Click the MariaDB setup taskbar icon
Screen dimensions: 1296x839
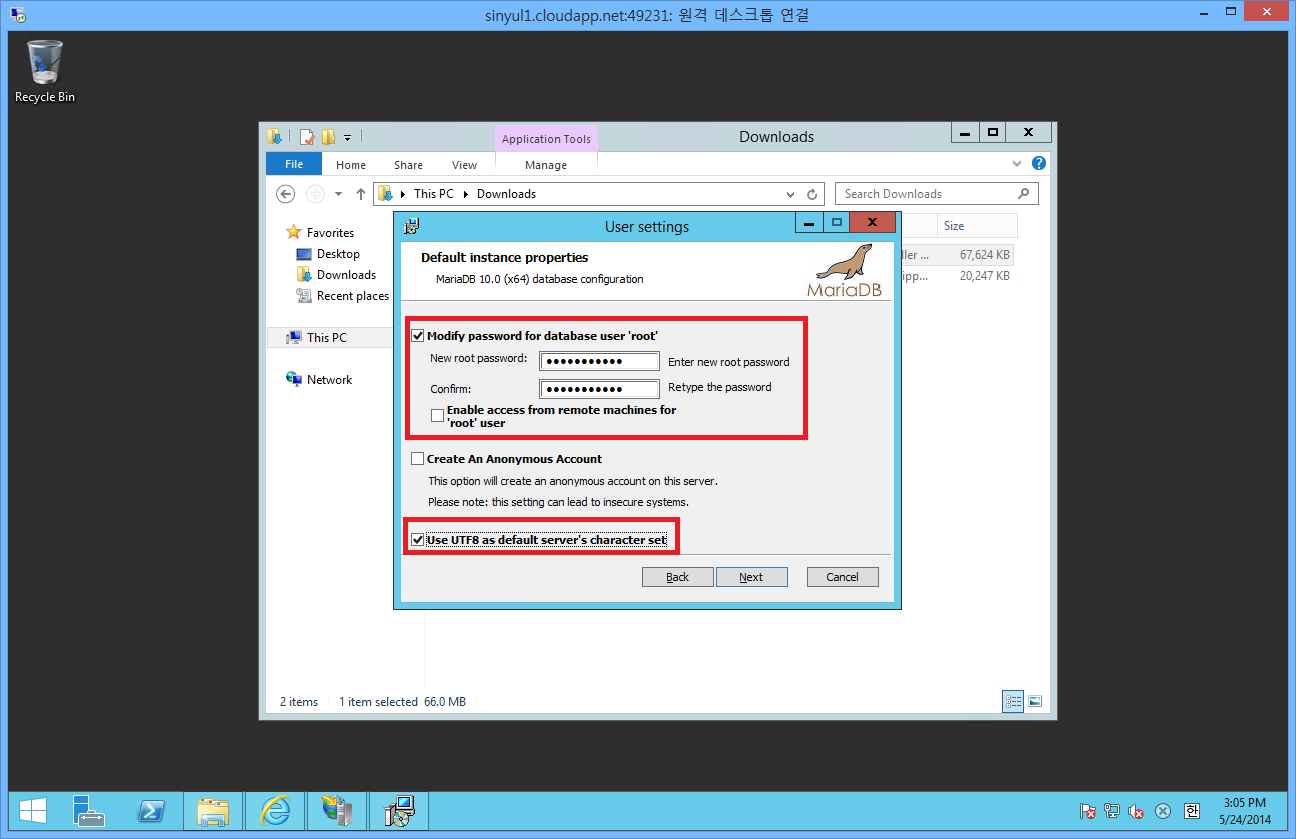[x=399, y=811]
